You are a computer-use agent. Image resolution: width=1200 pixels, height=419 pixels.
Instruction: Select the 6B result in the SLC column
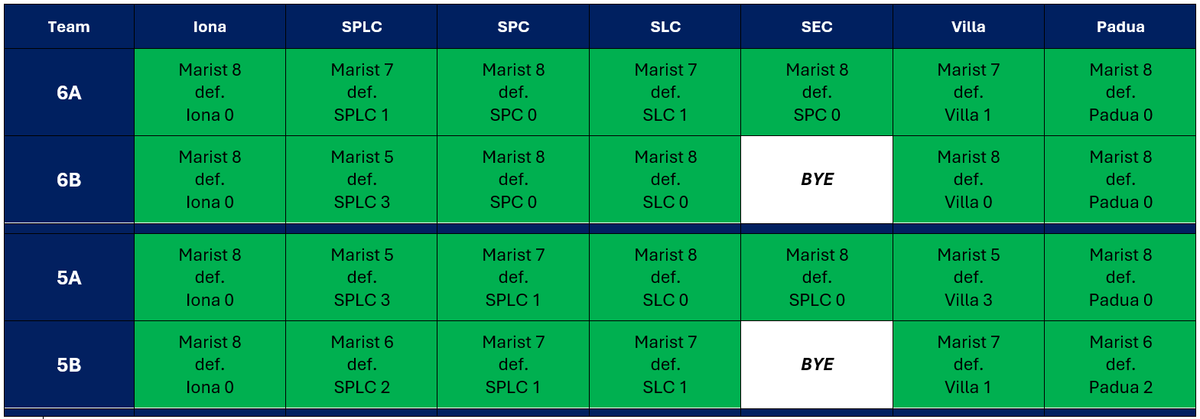[665, 180]
